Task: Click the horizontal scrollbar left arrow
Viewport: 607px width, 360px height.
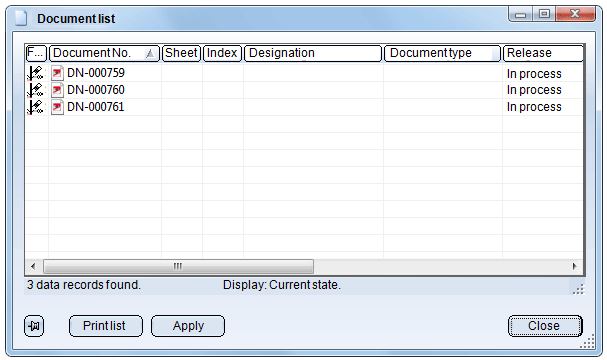Action: [33, 266]
